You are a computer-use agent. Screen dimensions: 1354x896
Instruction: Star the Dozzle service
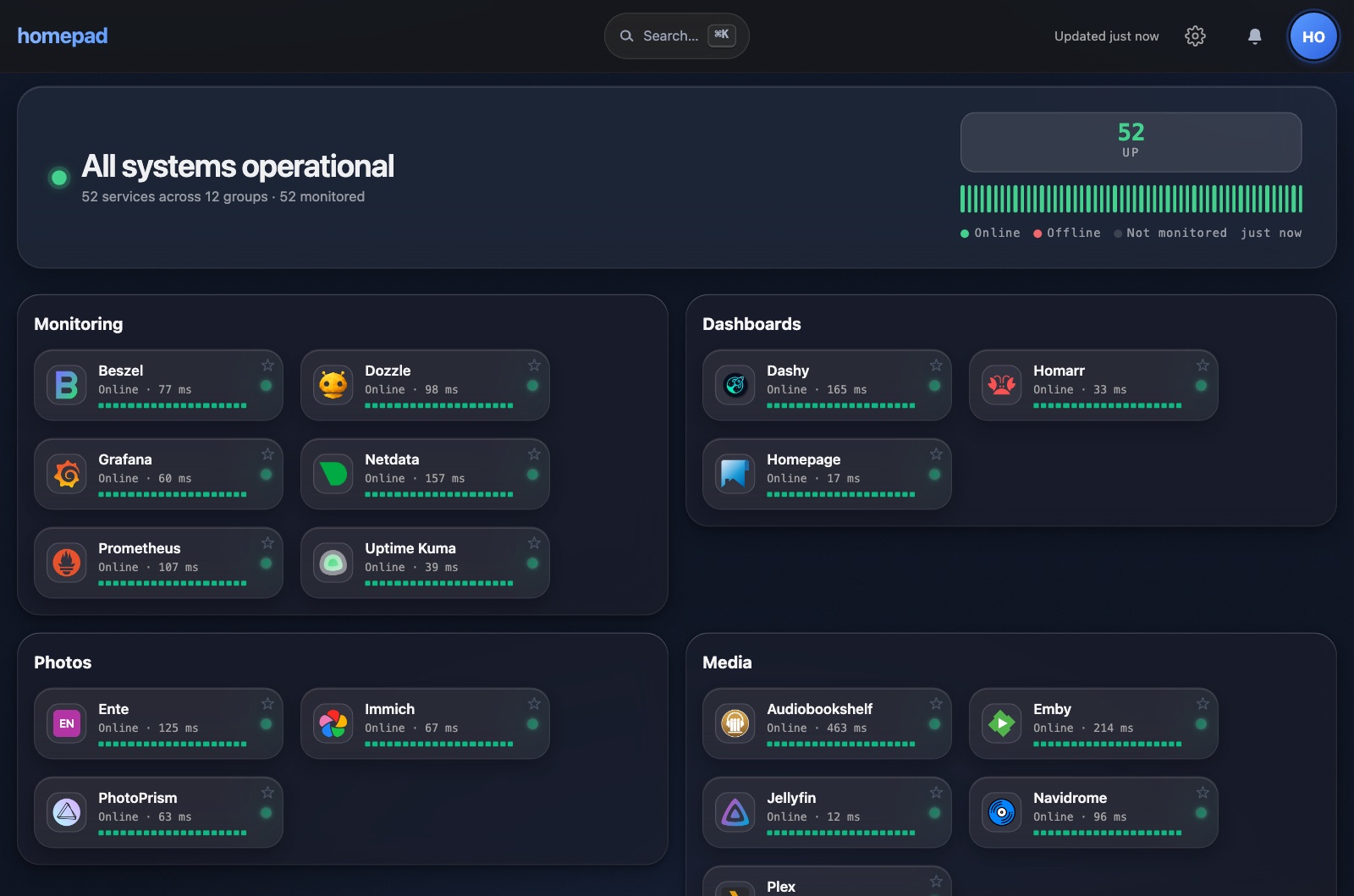[x=534, y=366]
